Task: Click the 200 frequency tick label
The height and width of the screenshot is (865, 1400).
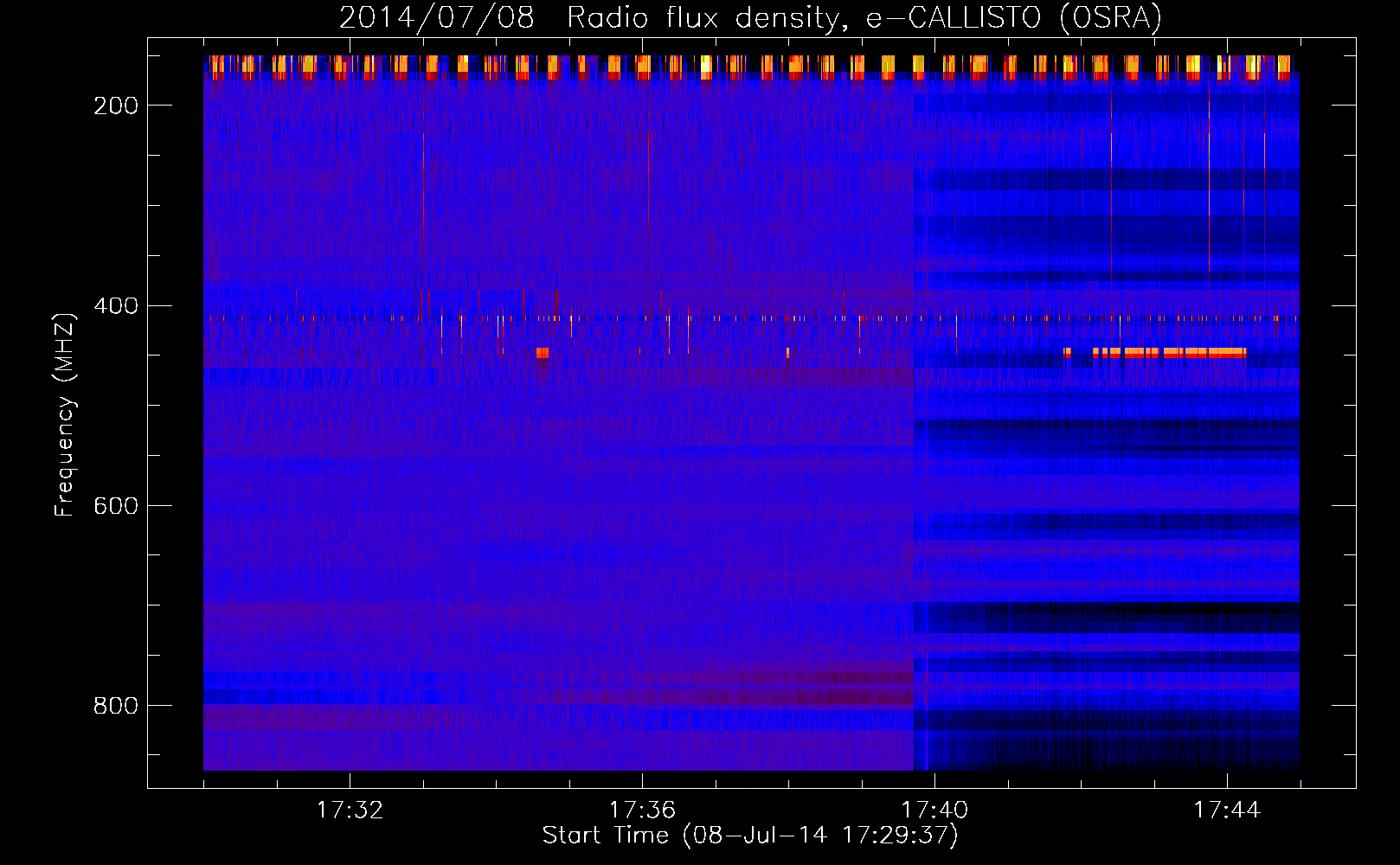Action: (x=116, y=106)
